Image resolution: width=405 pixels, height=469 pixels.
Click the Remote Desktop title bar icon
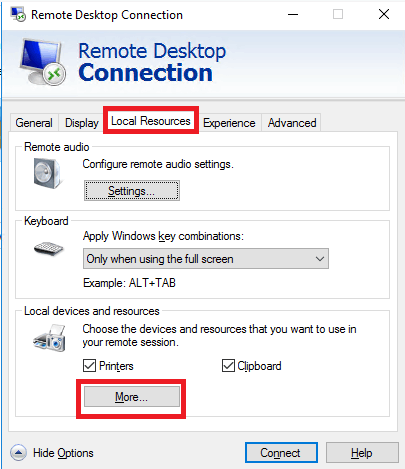[18, 14]
